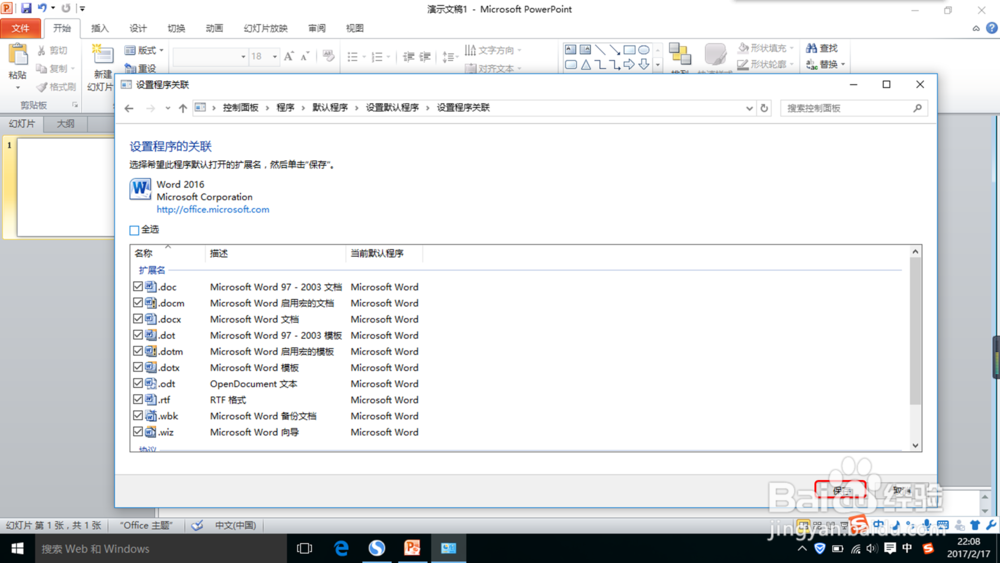Click the Back arrow in the dialog navigation bar
The height and width of the screenshot is (563, 1000).
click(x=129, y=108)
